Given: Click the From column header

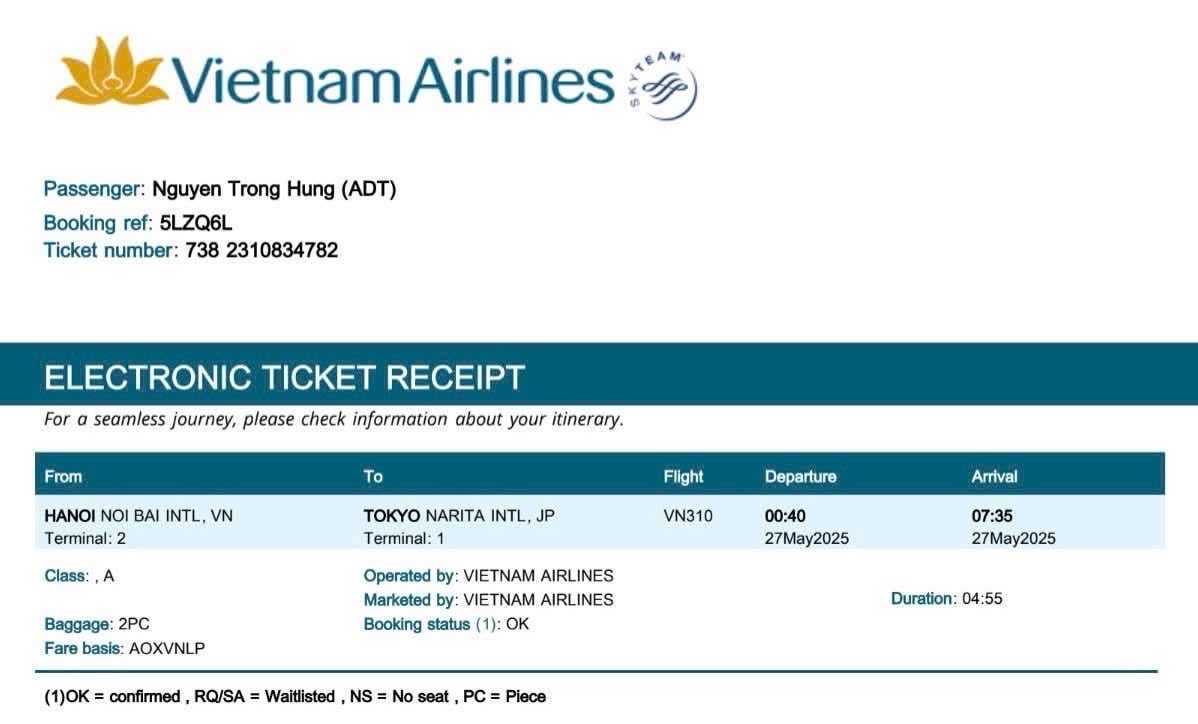Looking at the screenshot, I should pyautogui.click(x=63, y=476).
